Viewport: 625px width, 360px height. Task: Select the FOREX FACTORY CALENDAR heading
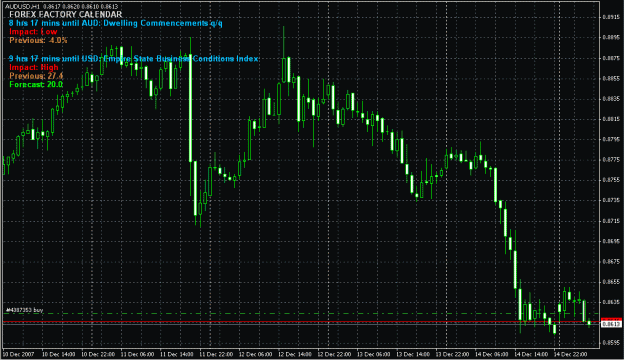[66, 15]
